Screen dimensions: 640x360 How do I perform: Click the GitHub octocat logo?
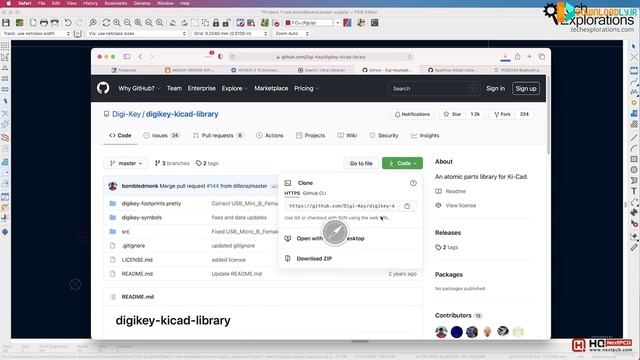click(x=103, y=88)
